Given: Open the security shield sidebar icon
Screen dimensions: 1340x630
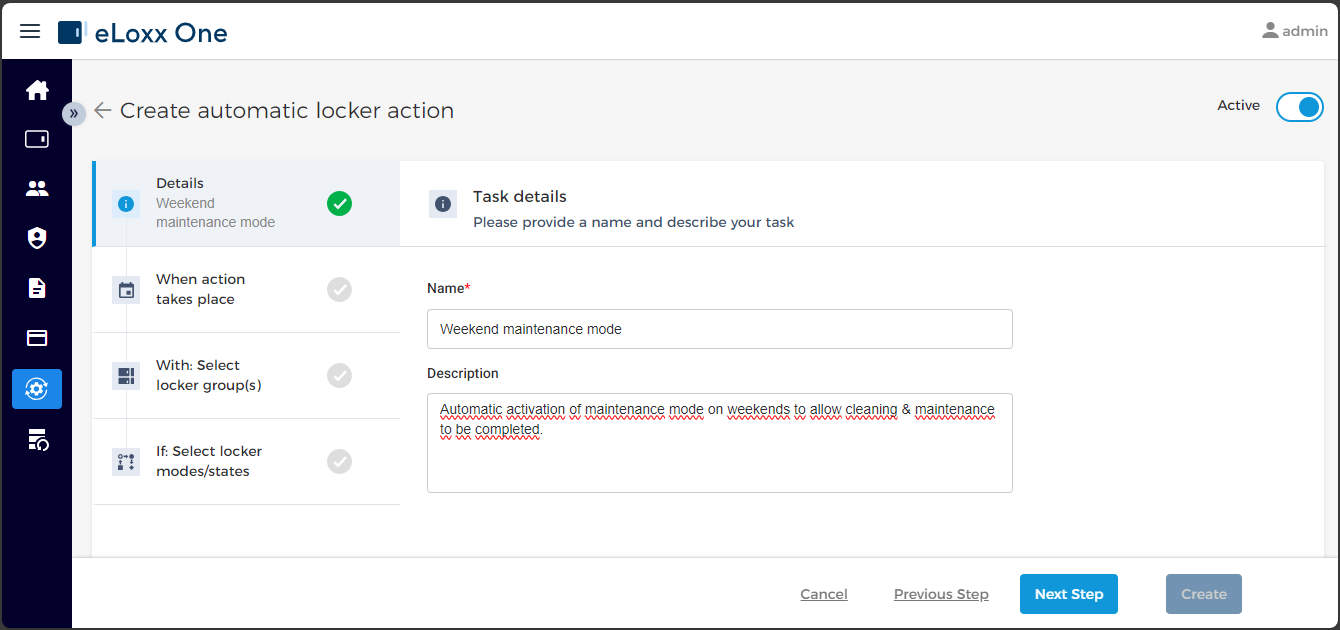Looking at the screenshot, I should click(37, 238).
